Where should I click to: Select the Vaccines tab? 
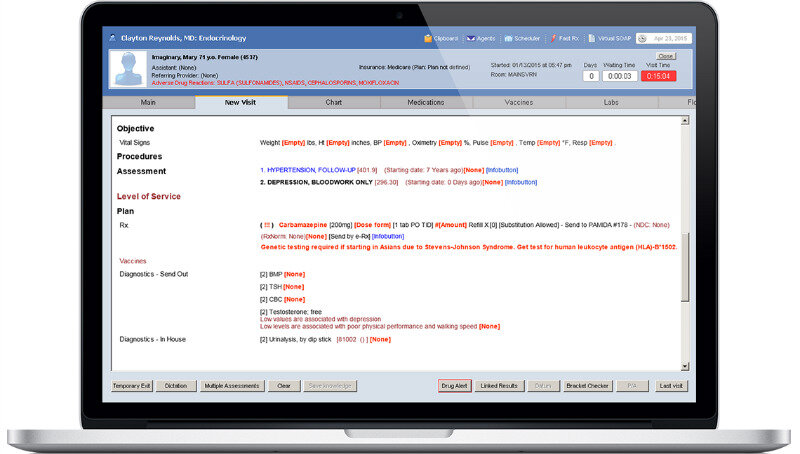pyautogui.click(x=517, y=102)
